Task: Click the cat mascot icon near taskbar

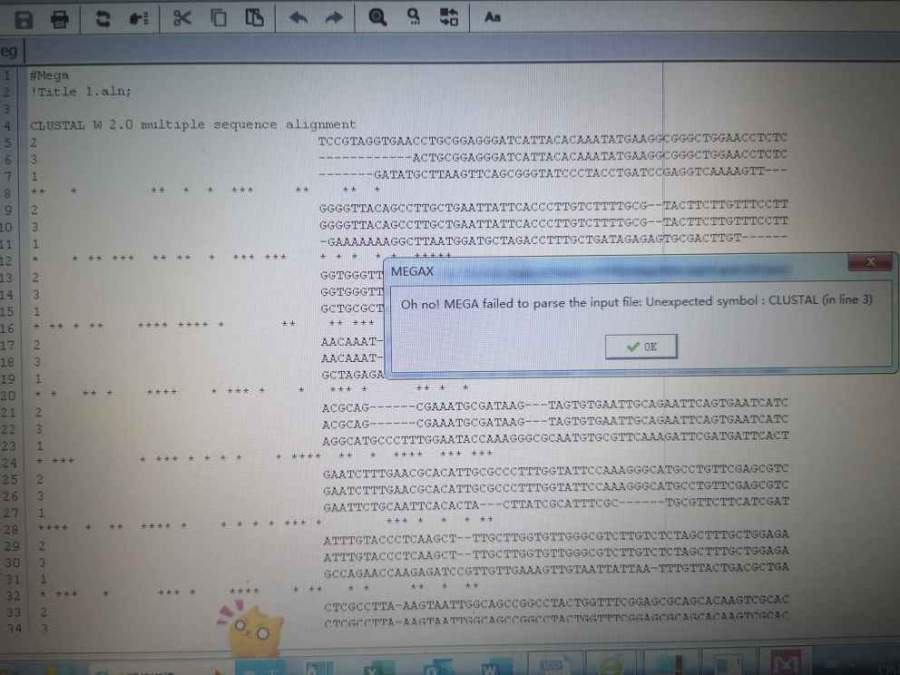Action: click(250, 627)
